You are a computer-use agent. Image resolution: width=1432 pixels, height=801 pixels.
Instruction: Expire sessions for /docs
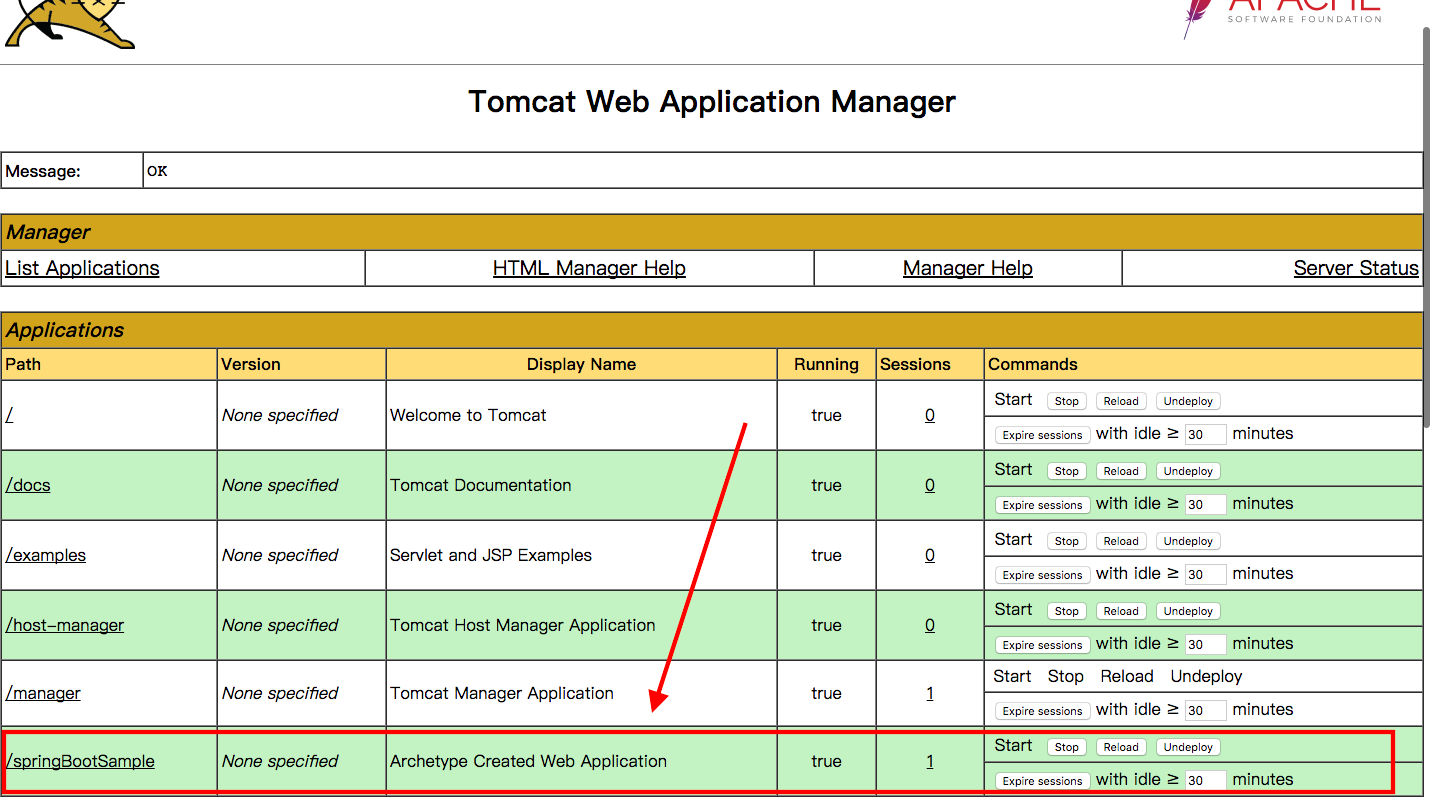(x=1042, y=505)
